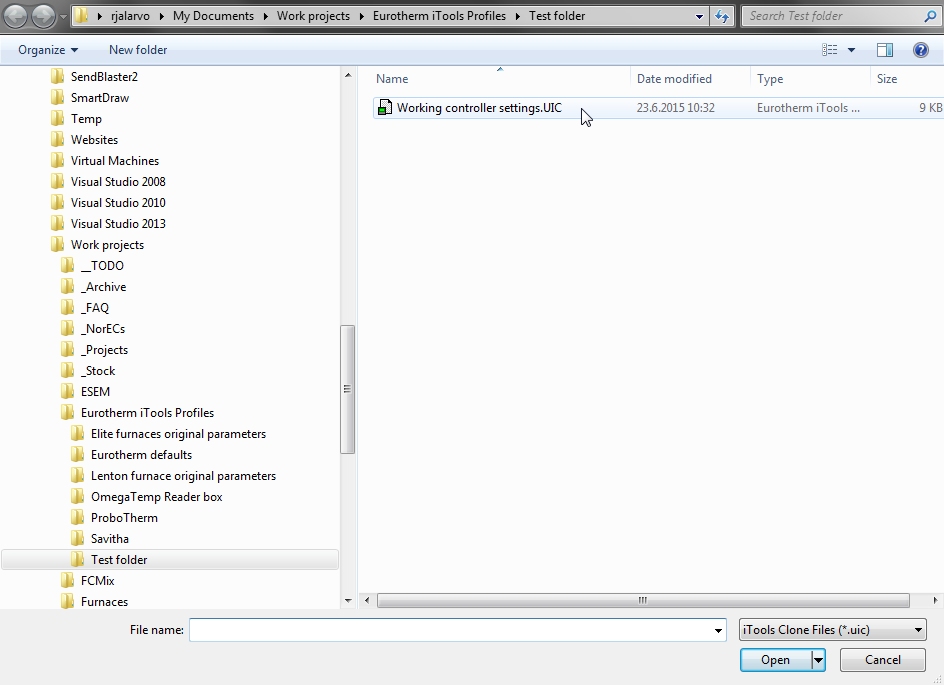Click the address bar folder icon
This screenshot has width=944, height=685.
82,16
